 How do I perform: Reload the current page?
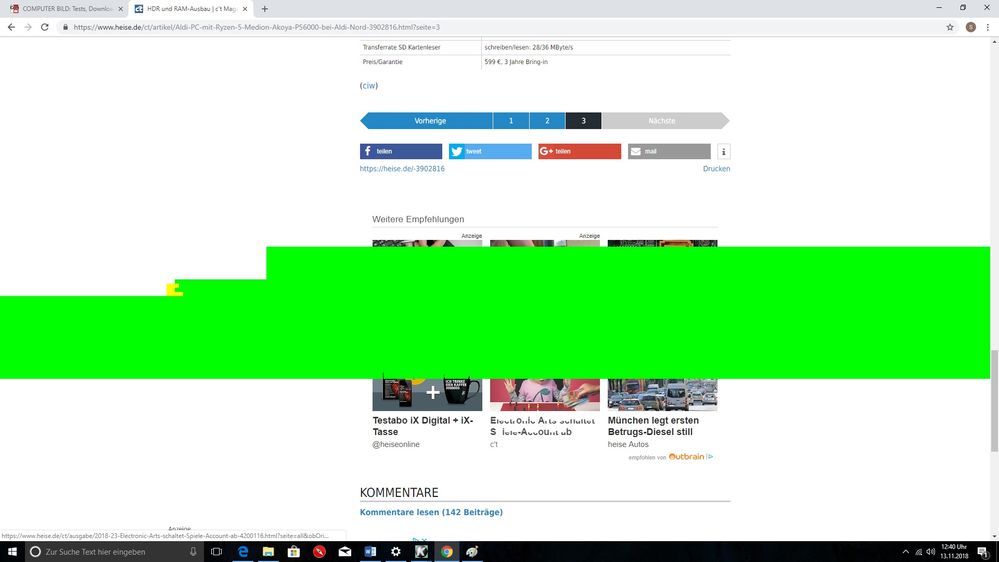pos(45,27)
